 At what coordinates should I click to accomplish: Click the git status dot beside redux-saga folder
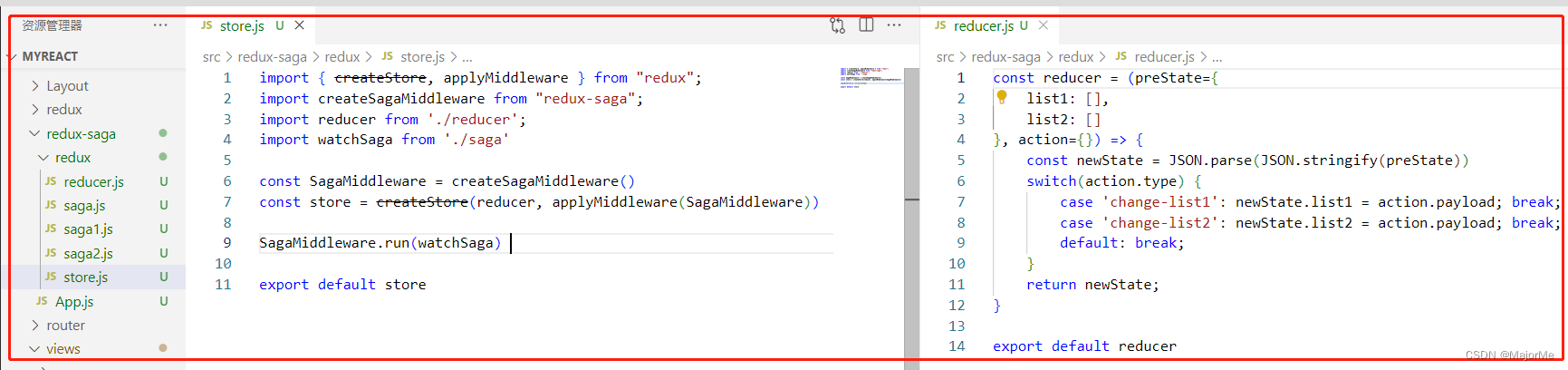(163, 133)
